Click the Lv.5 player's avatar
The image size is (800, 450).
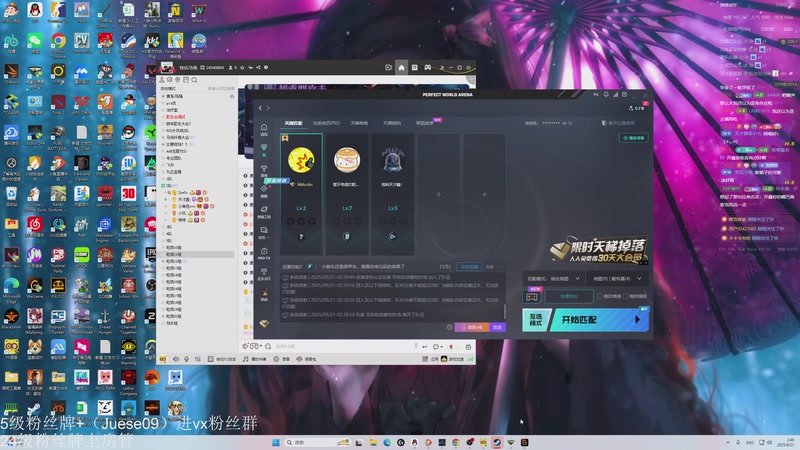(392, 160)
